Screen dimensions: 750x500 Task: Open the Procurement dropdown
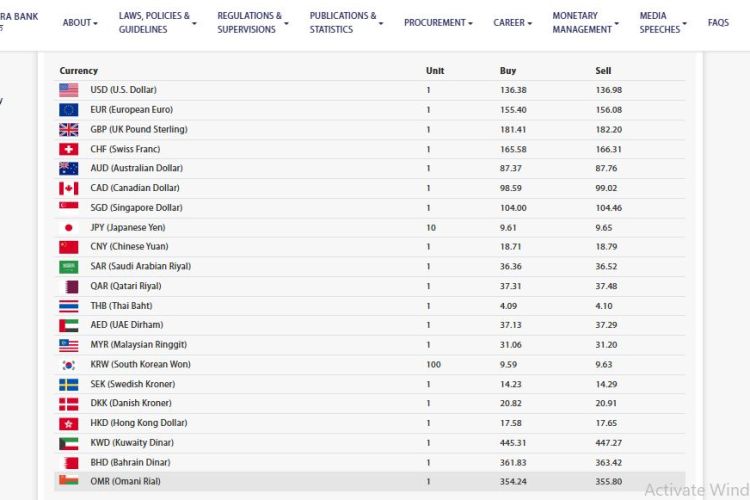[438, 22]
